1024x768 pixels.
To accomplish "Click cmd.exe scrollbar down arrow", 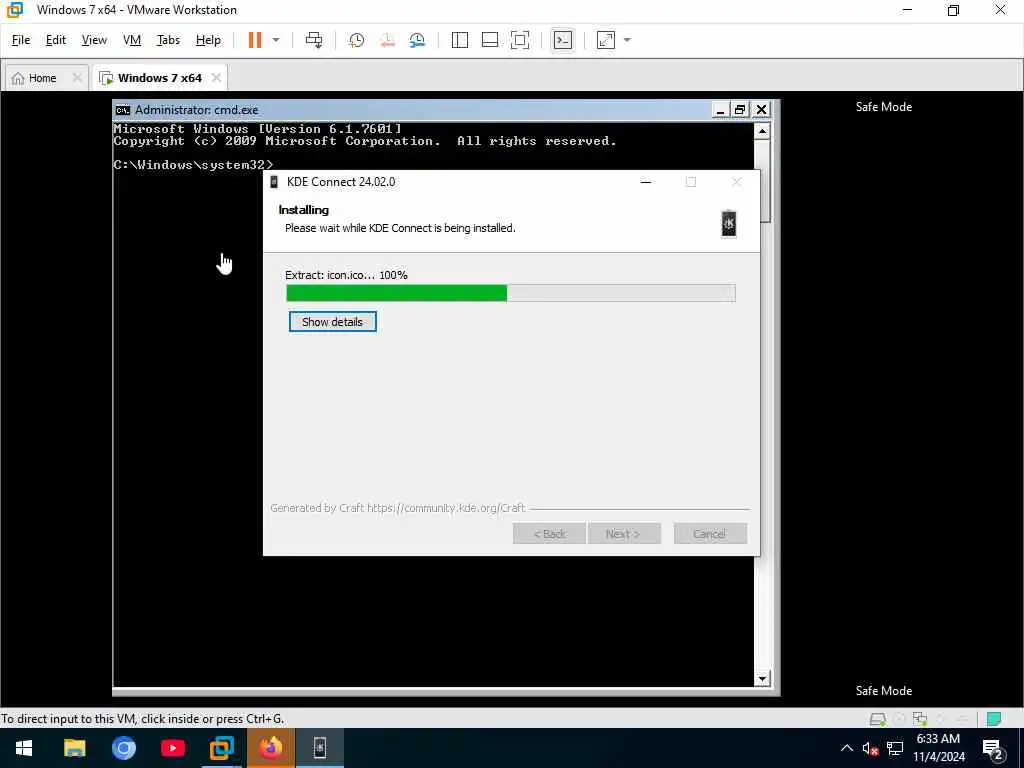I will pos(761,679).
